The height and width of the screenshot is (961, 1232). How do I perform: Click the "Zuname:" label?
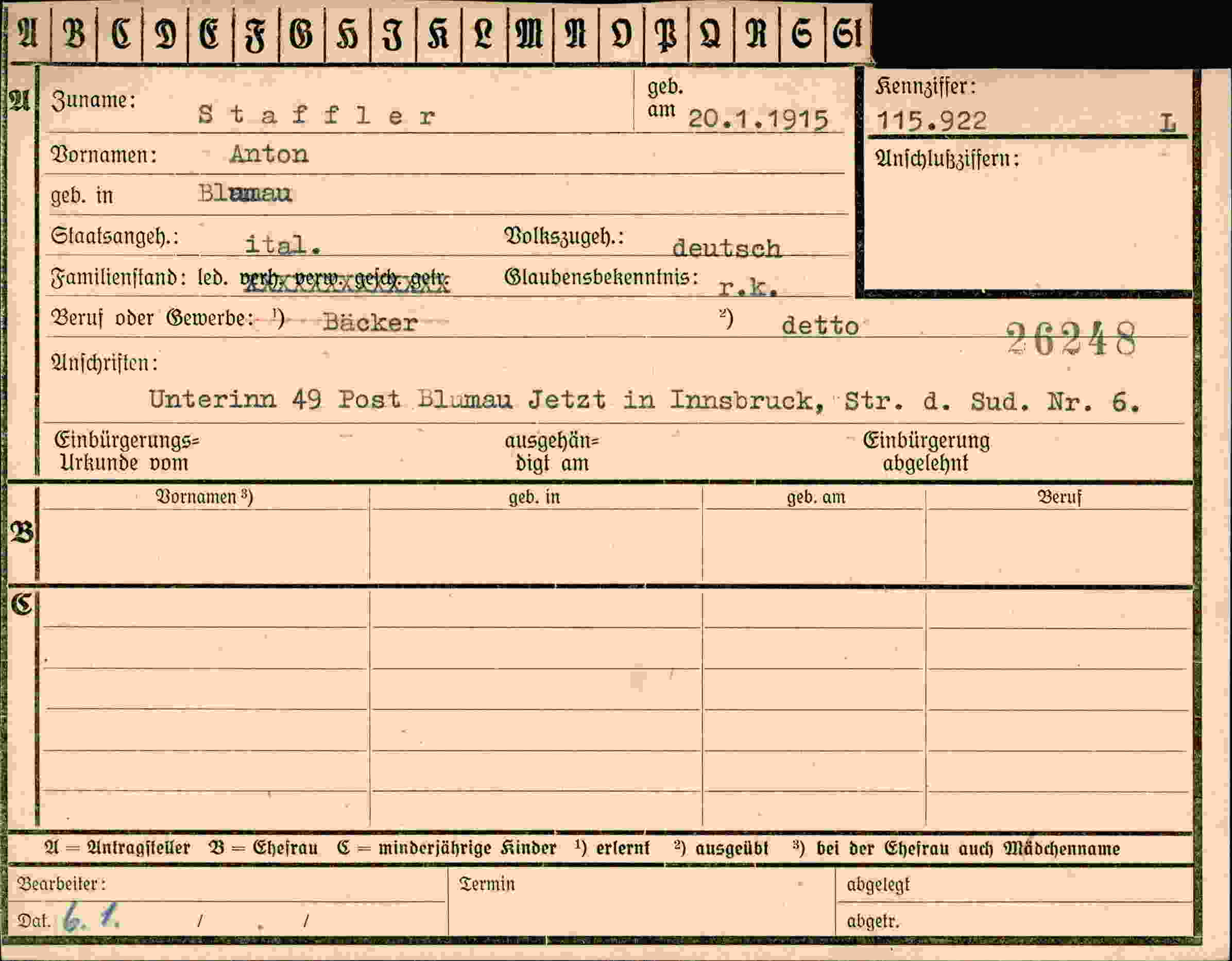tap(94, 101)
